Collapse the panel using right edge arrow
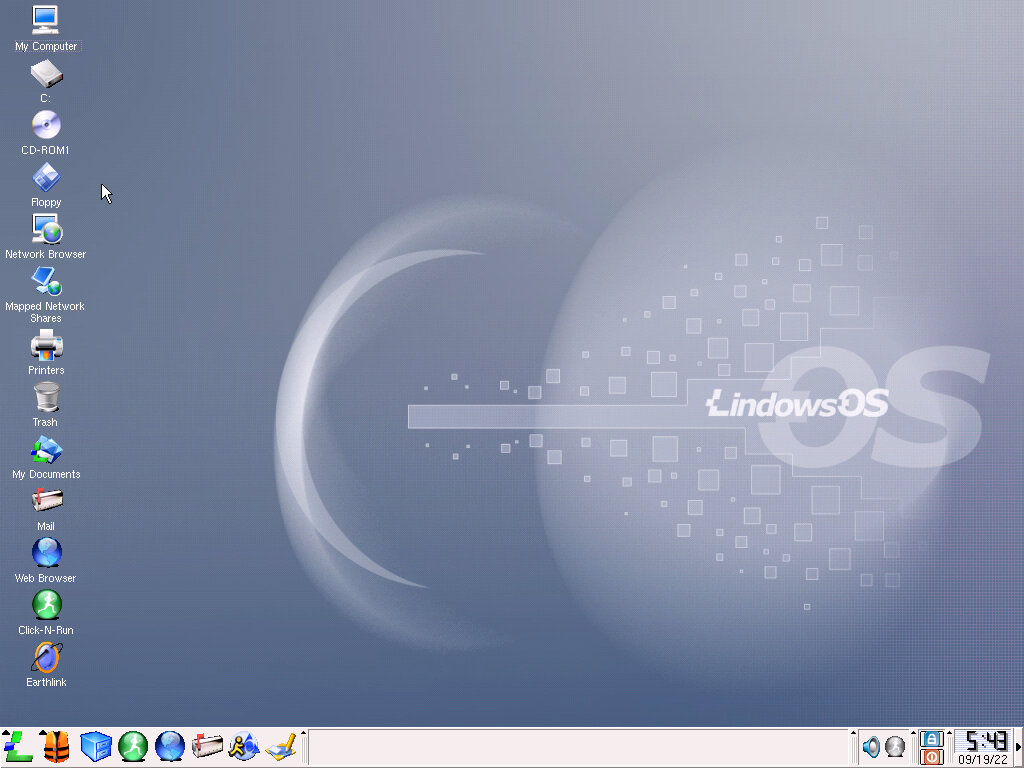1024x768 pixels. coord(1019,747)
